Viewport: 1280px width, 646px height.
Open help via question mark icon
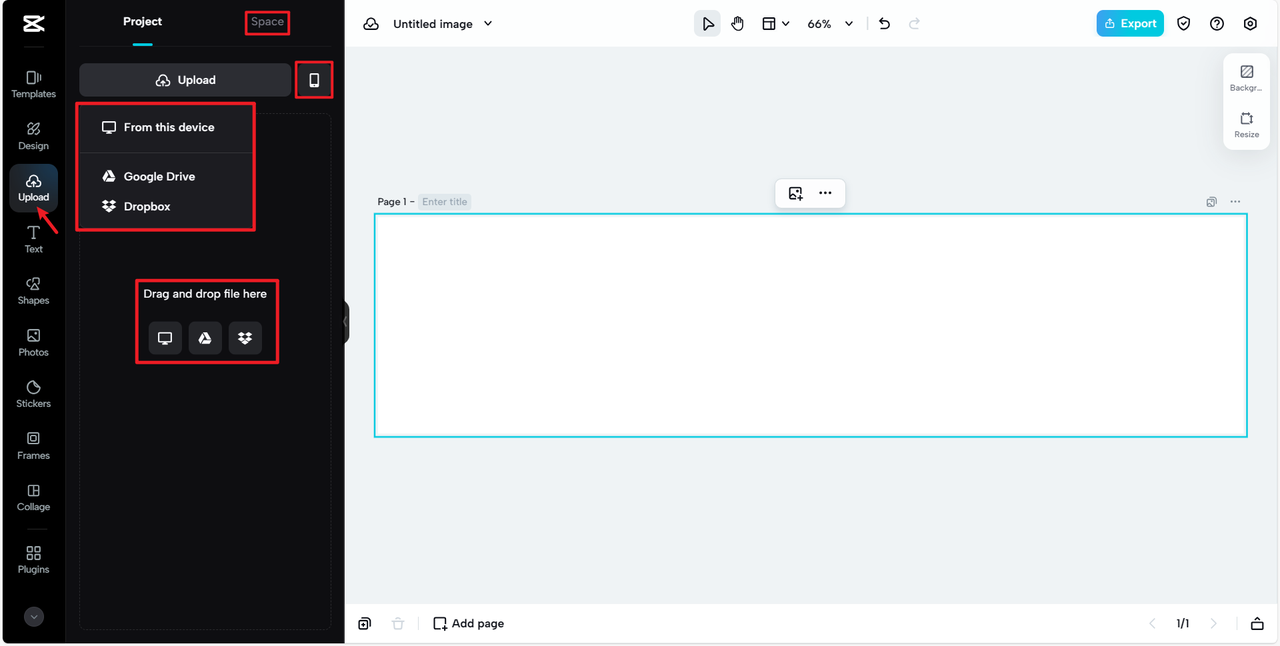[1217, 24]
